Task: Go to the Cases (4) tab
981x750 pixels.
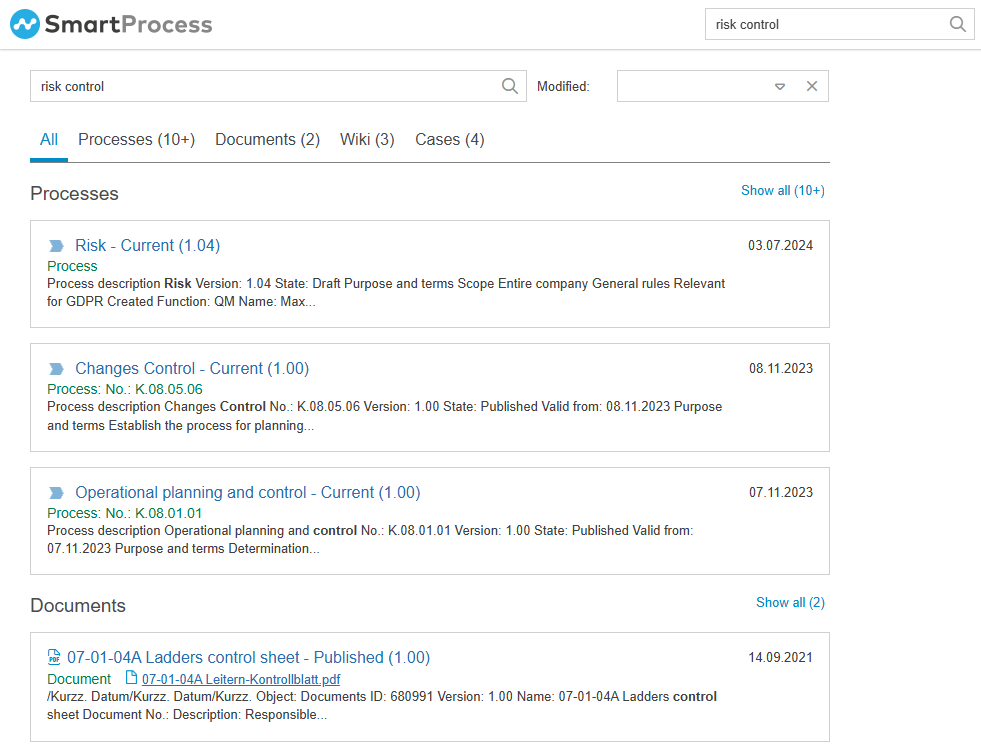Action: coord(449,140)
